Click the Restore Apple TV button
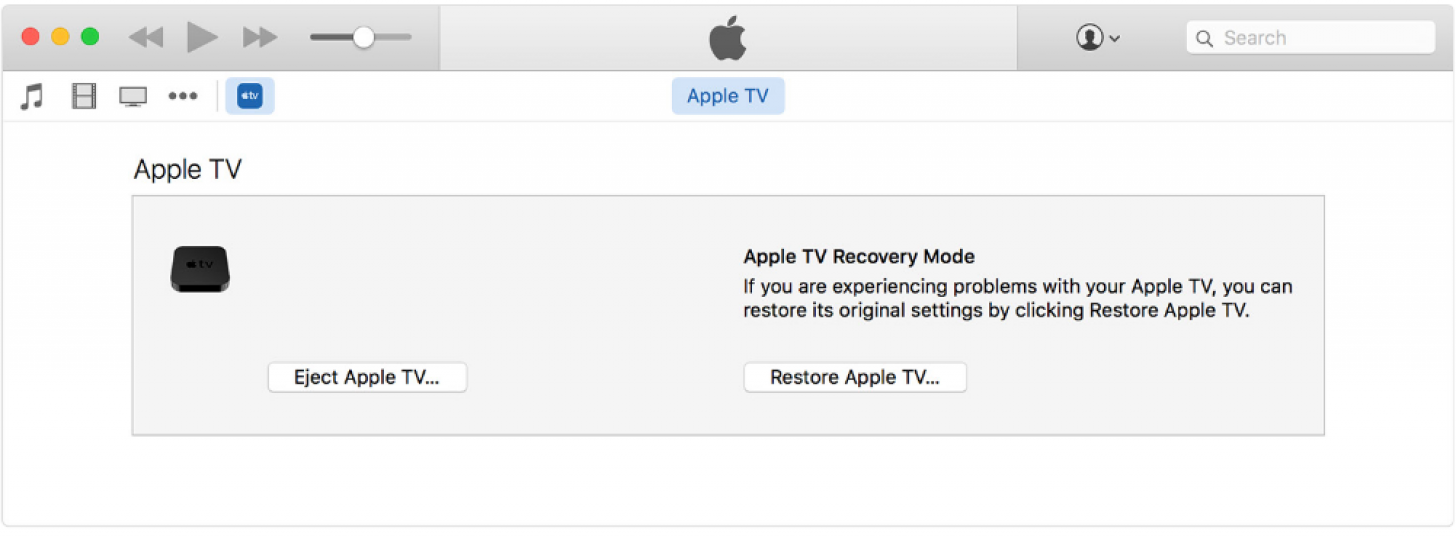 [x=855, y=377]
